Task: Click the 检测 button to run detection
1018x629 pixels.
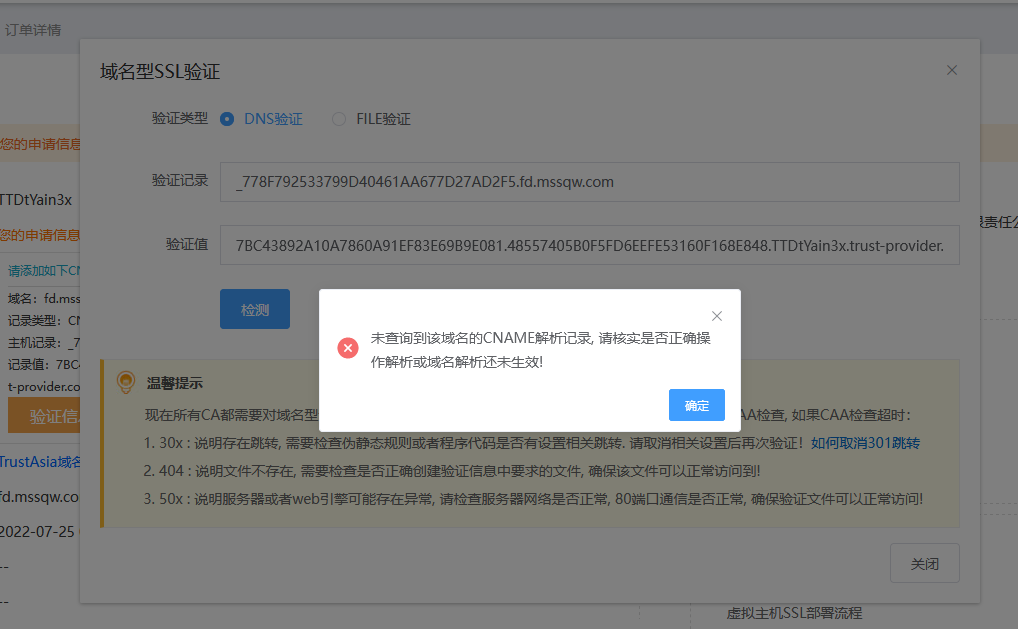Action: [x=254, y=308]
